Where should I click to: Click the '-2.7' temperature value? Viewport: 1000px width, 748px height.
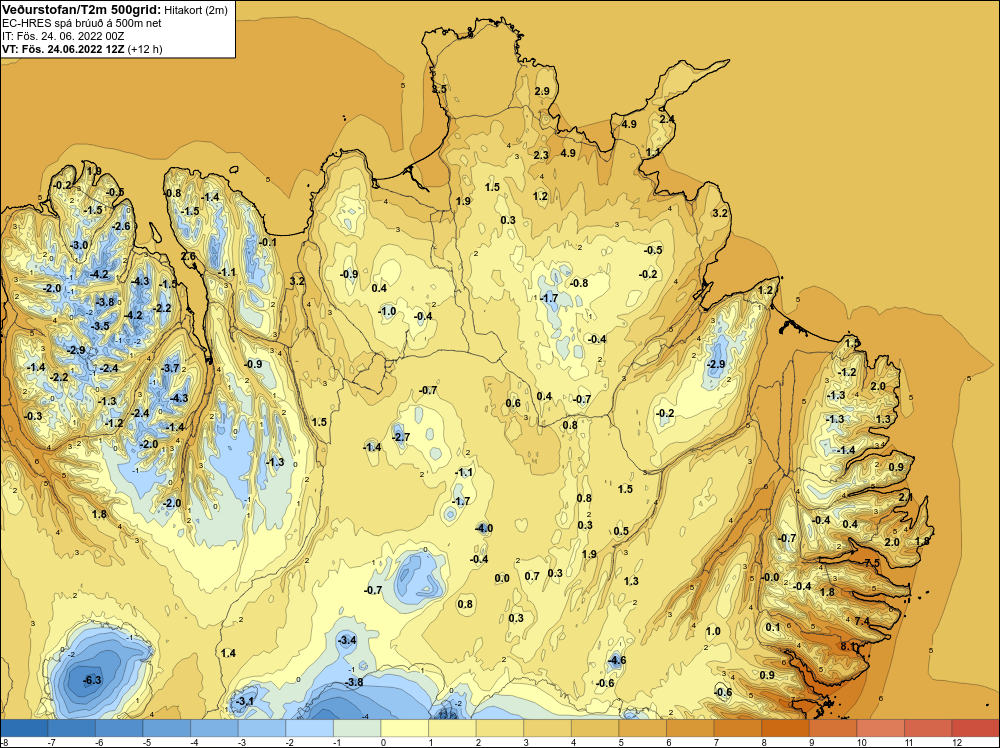(401, 437)
